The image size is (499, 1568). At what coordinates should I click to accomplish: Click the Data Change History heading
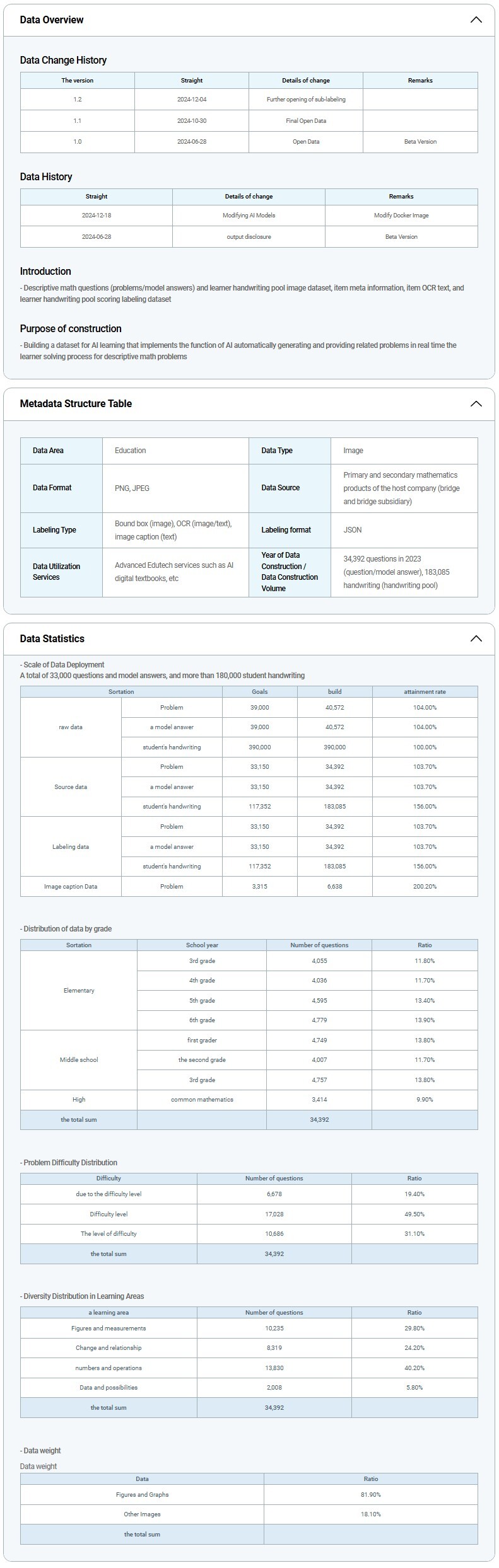[x=63, y=61]
